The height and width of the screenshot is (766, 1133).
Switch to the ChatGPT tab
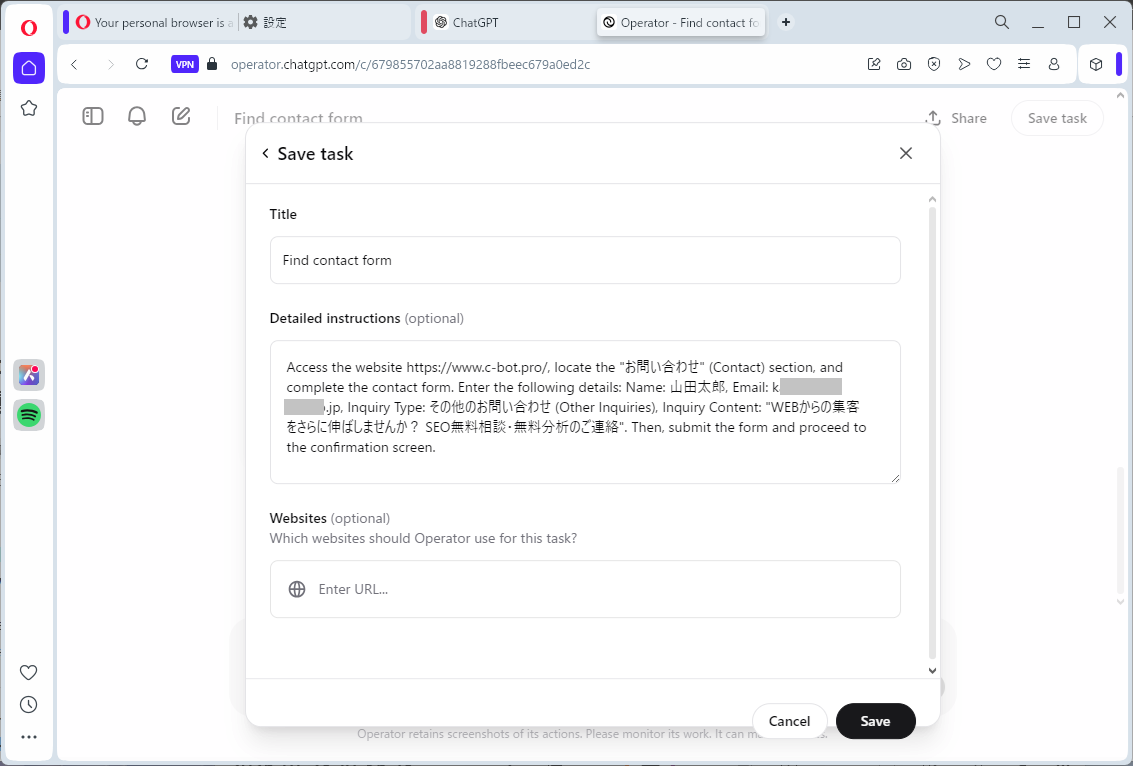(x=506, y=22)
